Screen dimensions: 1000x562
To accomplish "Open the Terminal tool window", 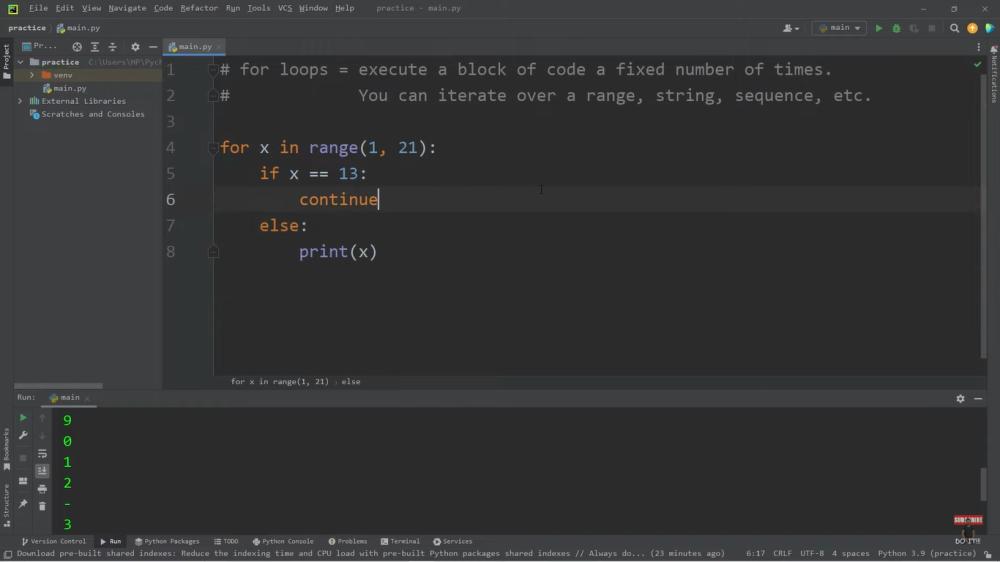I will pyautogui.click(x=400, y=542).
